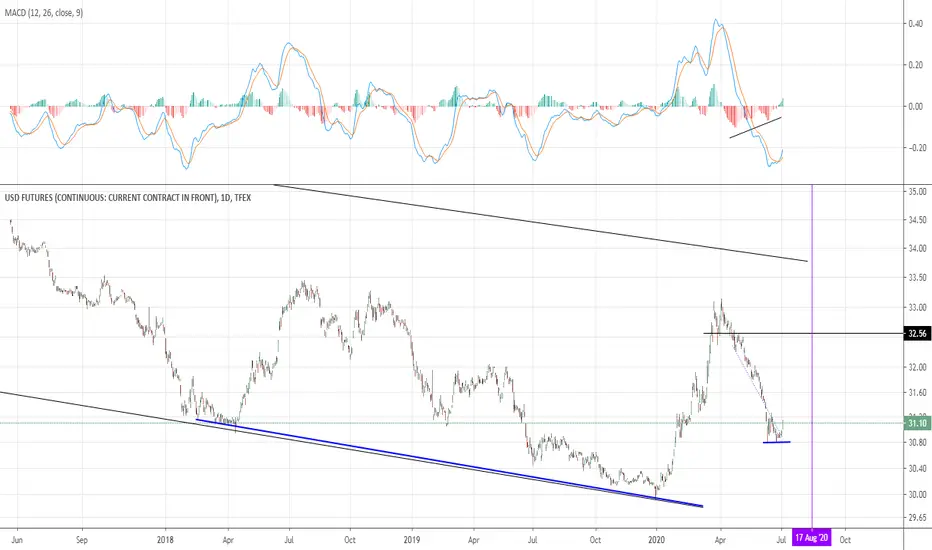Click the 34.50 price axis value
932x550 pixels.
[x=917, y=220]
